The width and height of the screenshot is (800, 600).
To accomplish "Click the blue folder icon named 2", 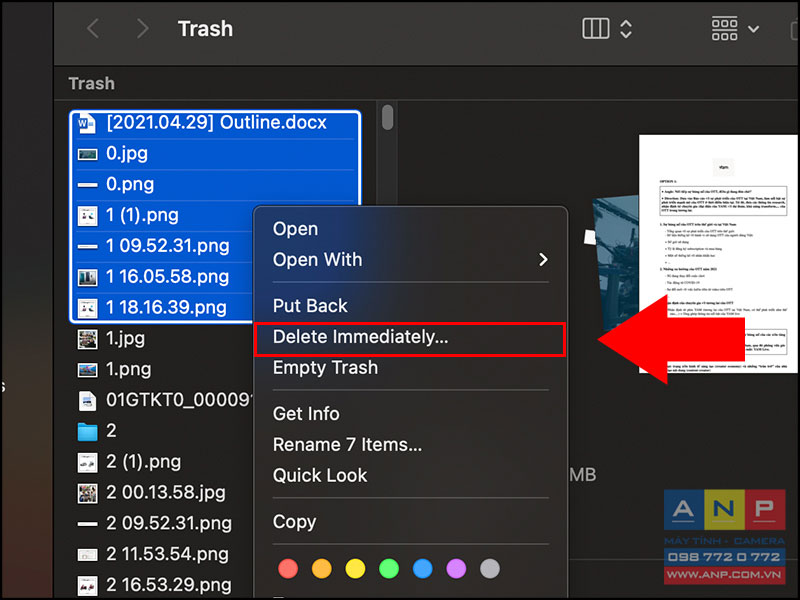I will coord(87,432).
